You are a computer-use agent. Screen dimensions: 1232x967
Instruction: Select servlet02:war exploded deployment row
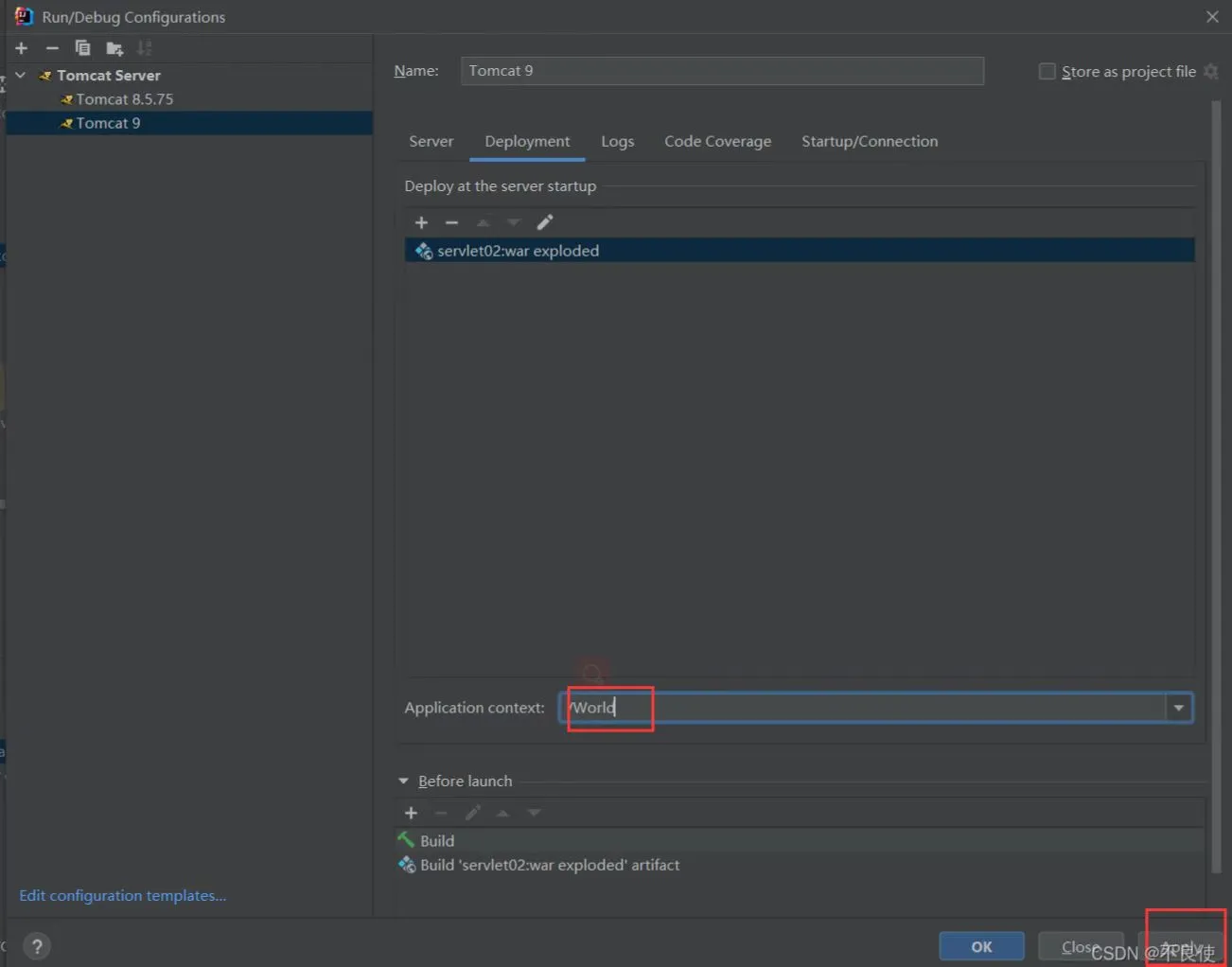point(800,251)
